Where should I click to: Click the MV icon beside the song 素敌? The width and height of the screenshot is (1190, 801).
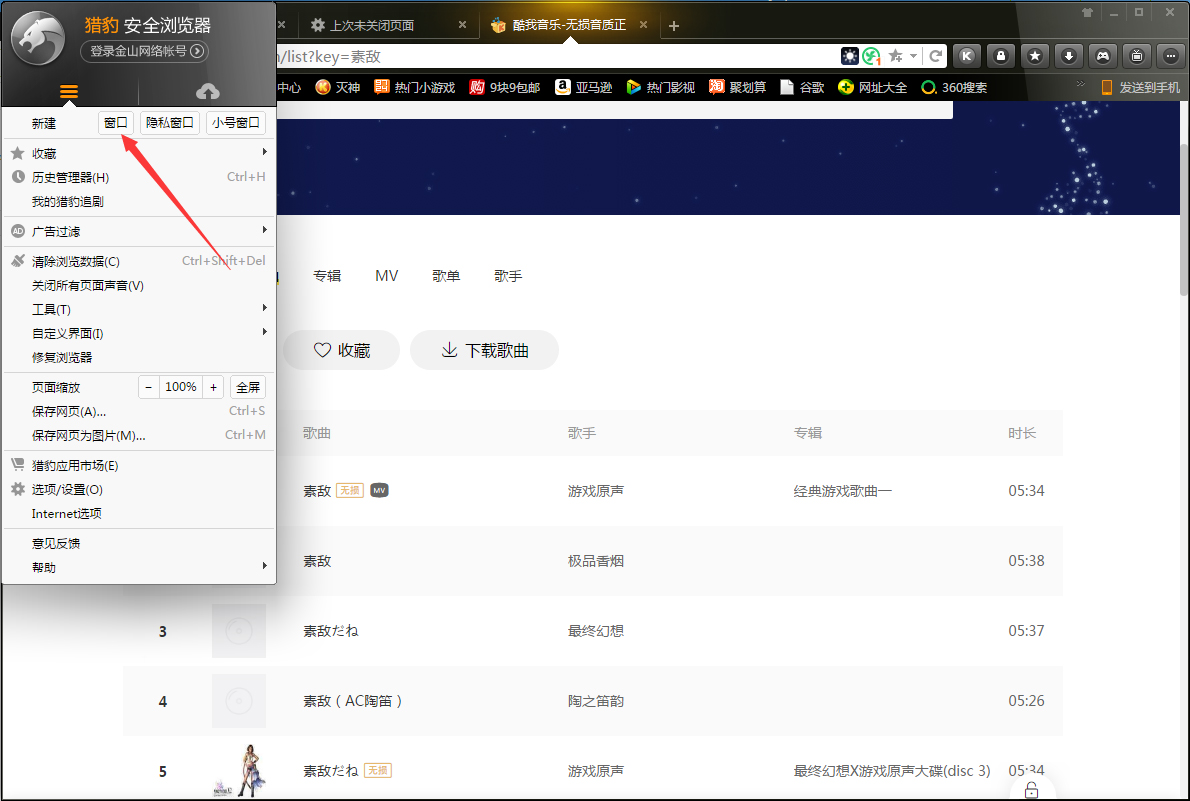click(x=378, y=490)
